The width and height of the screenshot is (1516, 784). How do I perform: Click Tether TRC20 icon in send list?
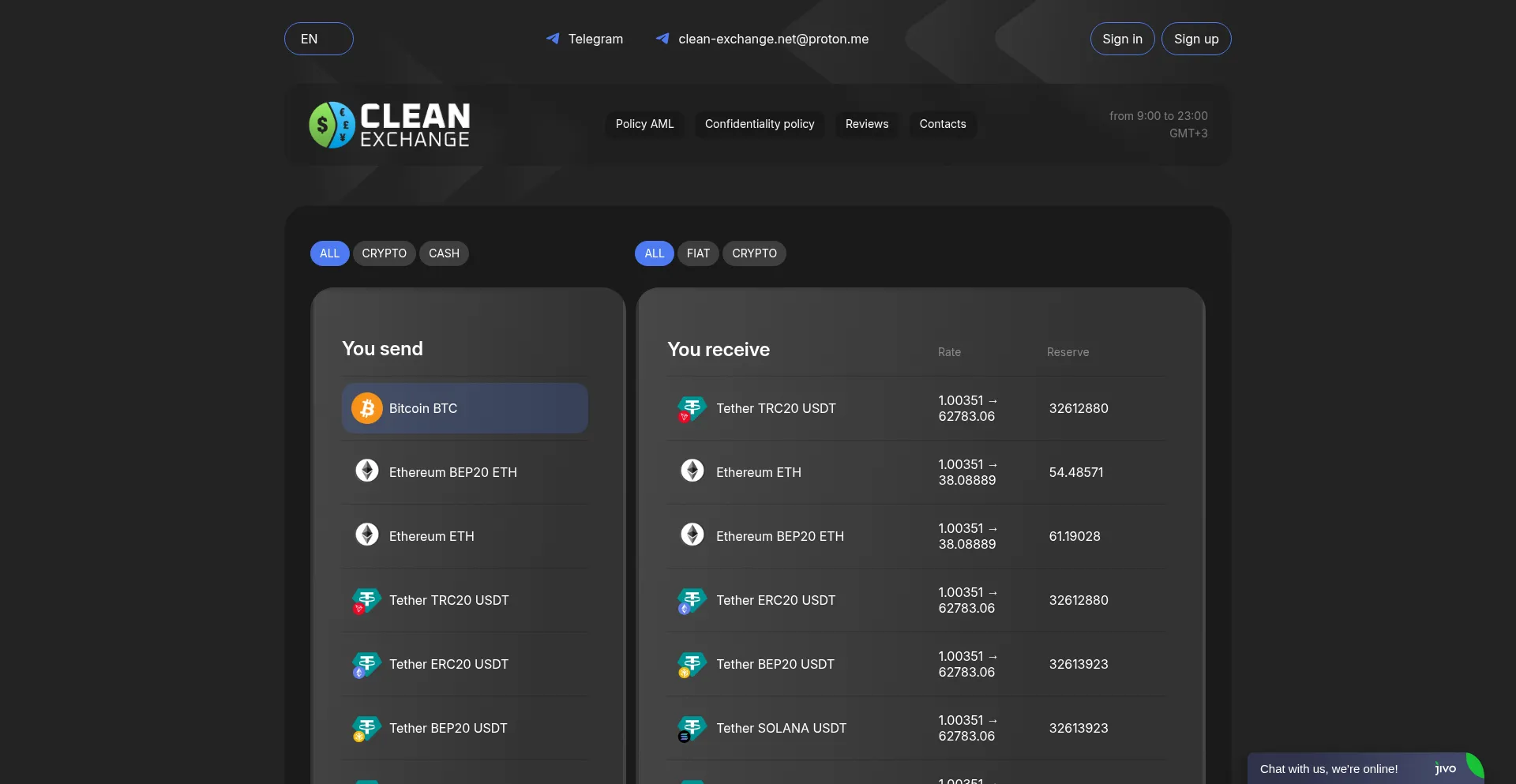(366, 601)
